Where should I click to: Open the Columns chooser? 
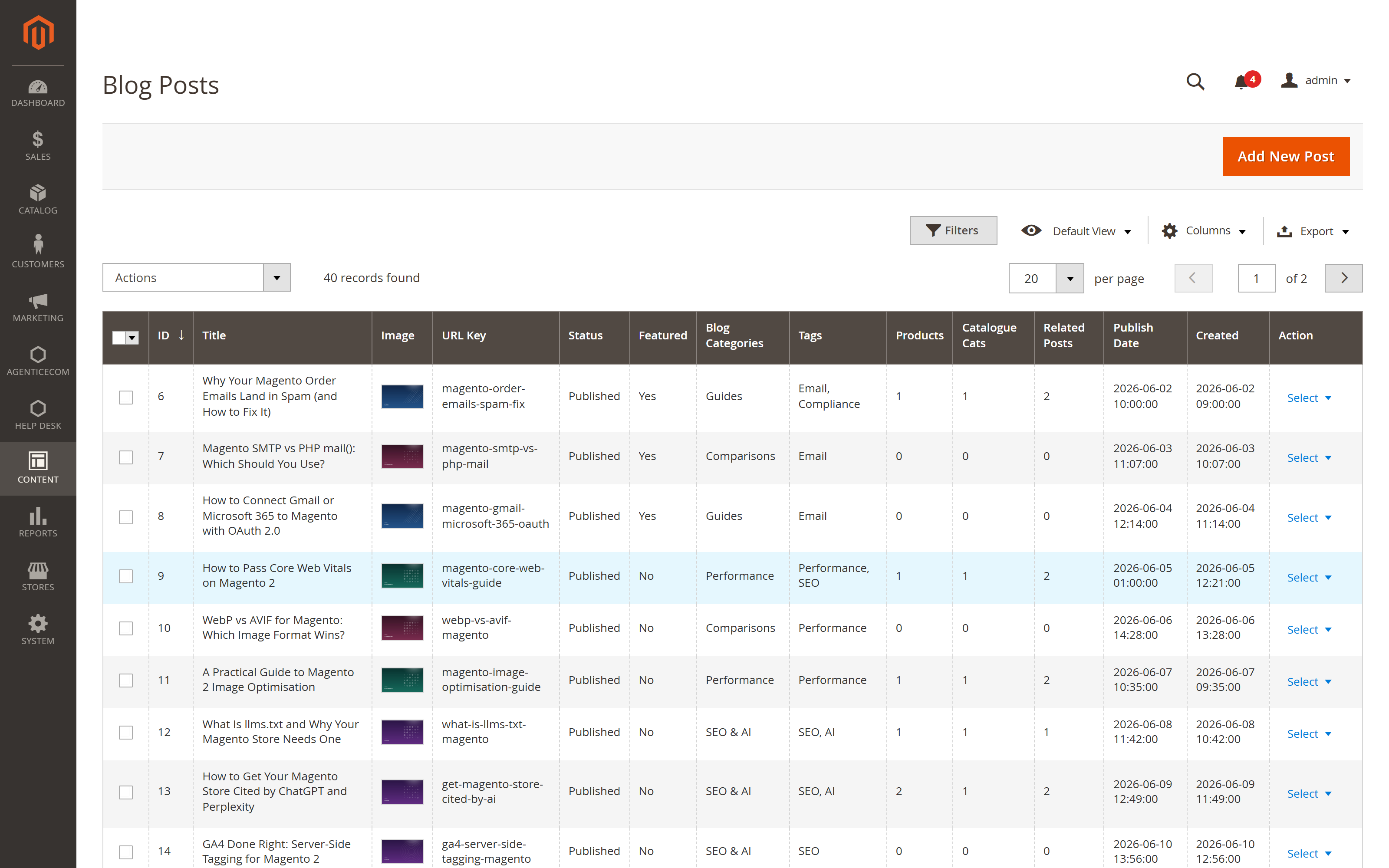(1204, 231)
